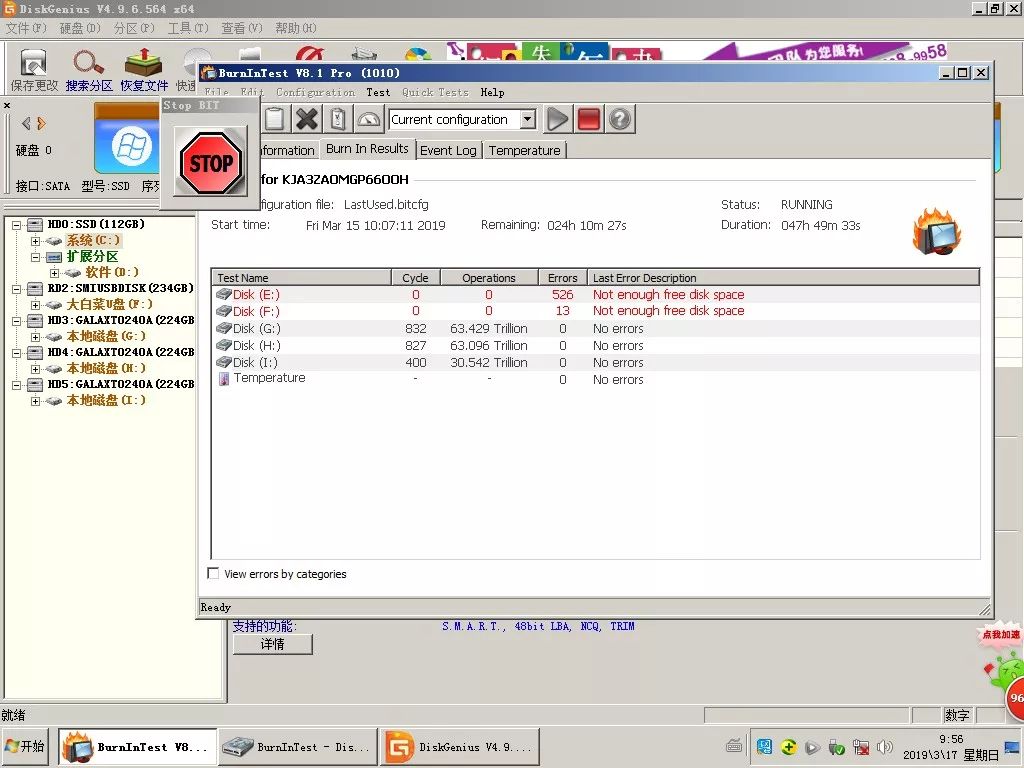This screenshot has width=1024, height=768.
Task: Expand the 系统 (C:) partition node
Action: click(36, 241)
